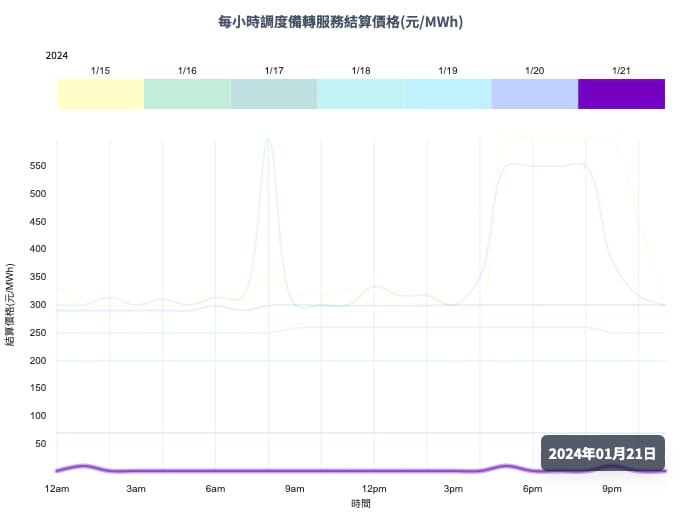
Task: Click the 3am time axis tick label
Action: pos(136,488)
